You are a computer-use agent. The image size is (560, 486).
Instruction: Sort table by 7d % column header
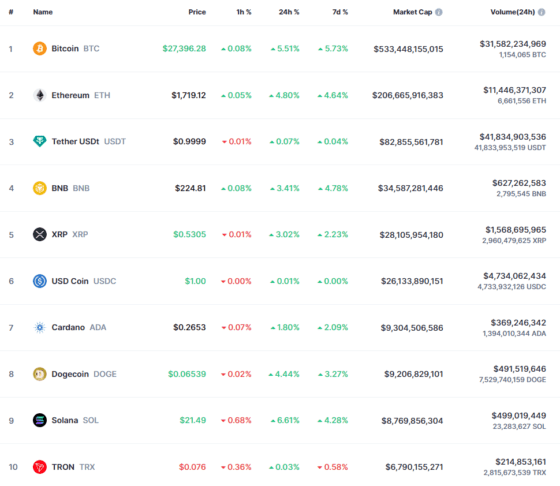pos(340,12)
